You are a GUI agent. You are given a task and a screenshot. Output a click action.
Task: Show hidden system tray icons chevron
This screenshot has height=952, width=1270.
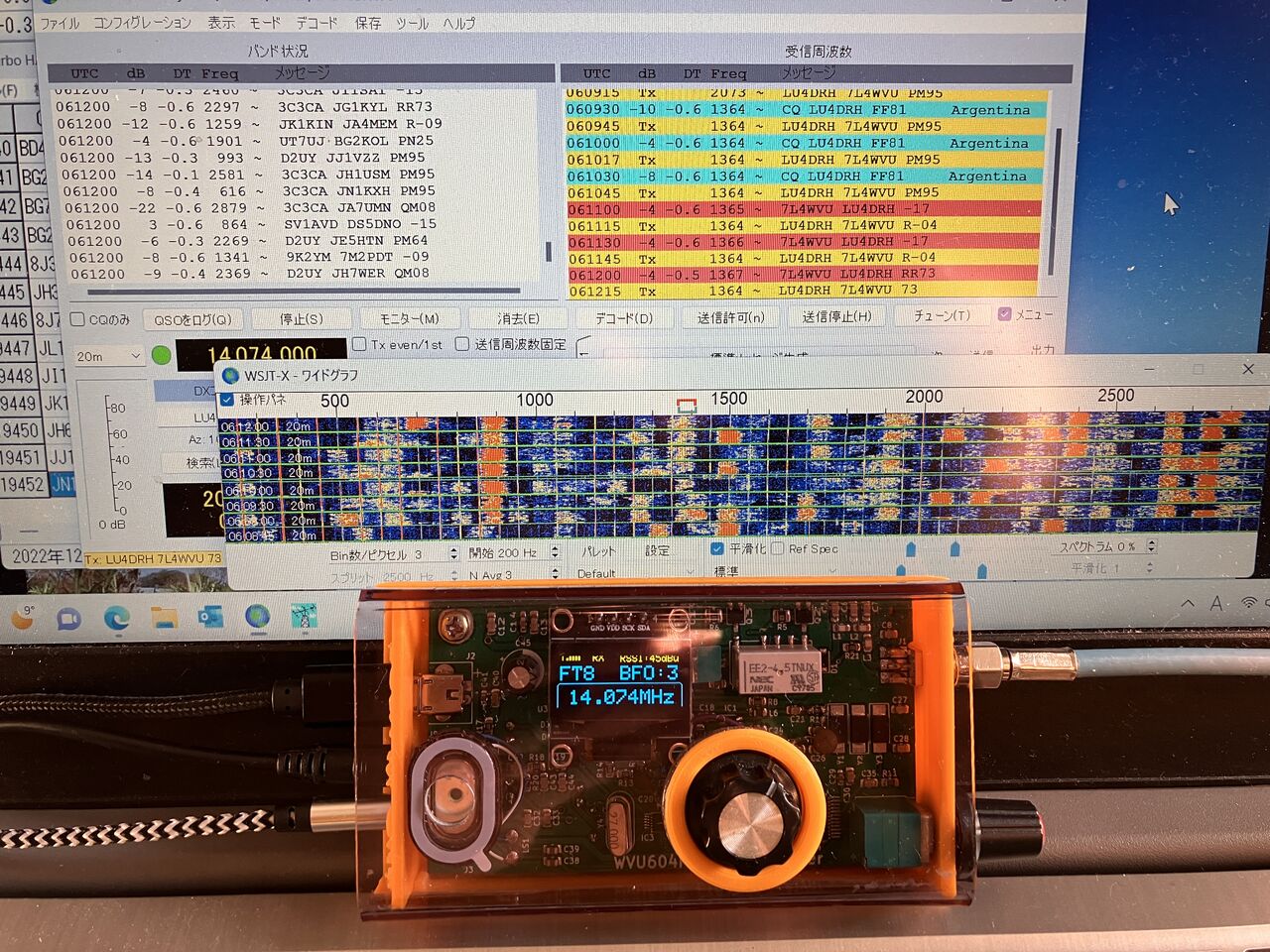click(x=1188, y=603)
